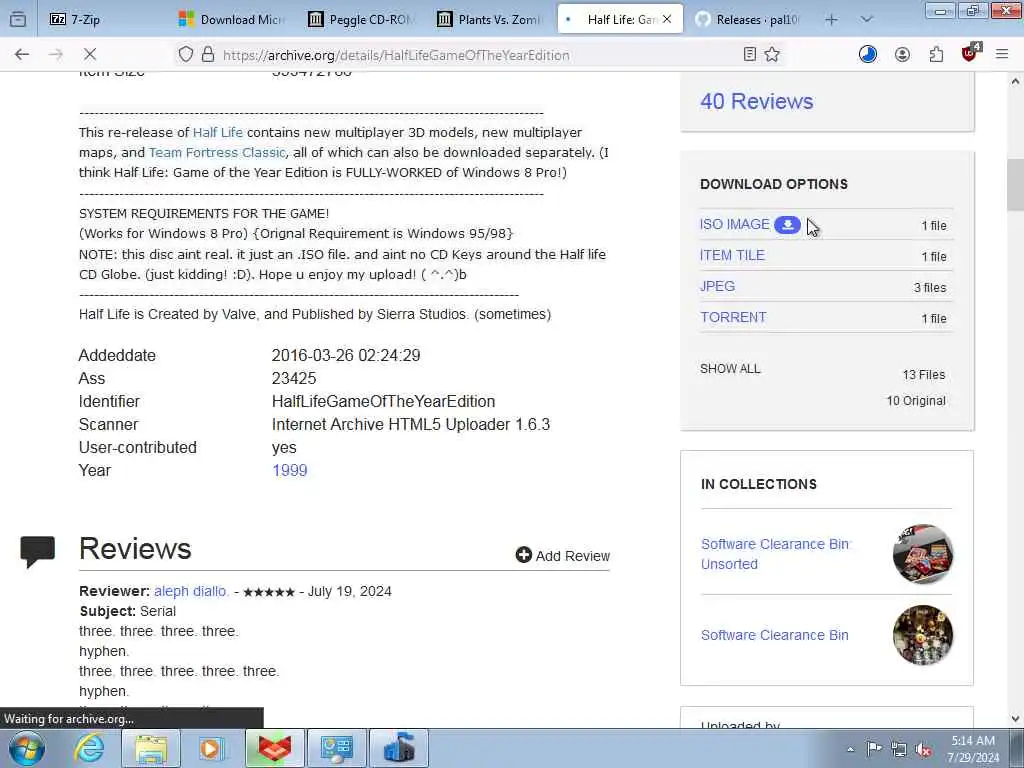Open Software Clearance Bin collection link
Viewport: 1024px width, 768px height.
(775, 635)
